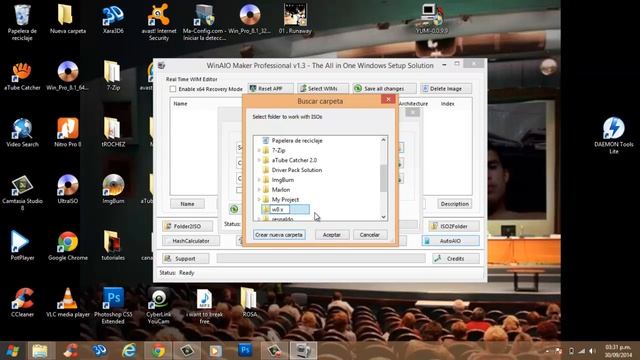Image resolution: width=640 pixels, height=360 pixels.
Task: Open 7-Zip desktop folder icon
Action: click(113, 76)
